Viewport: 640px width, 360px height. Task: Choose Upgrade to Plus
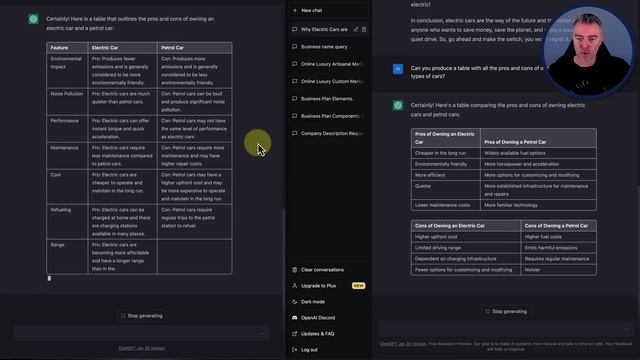click(329, 286)
